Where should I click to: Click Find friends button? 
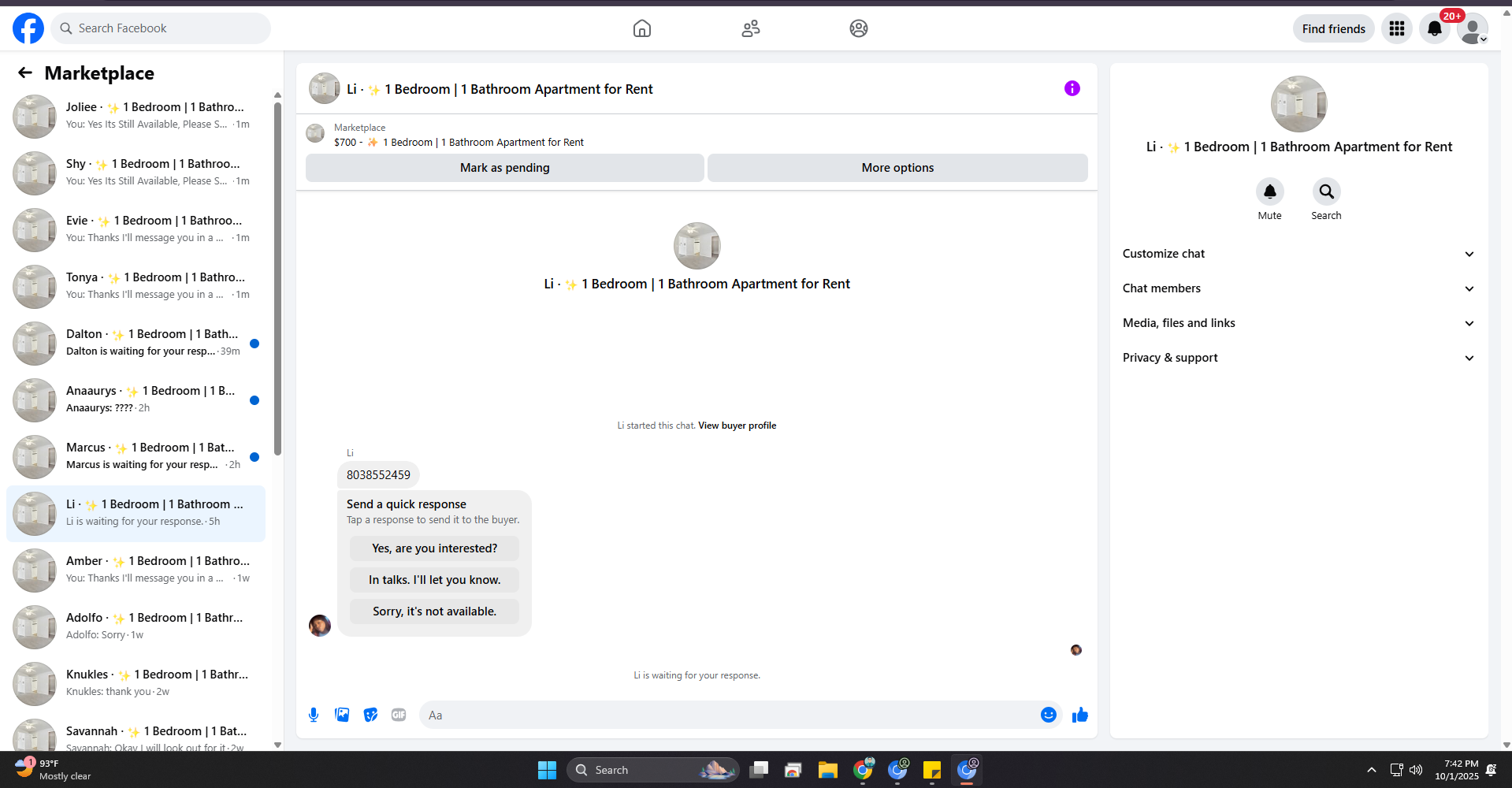point(1334,28)
